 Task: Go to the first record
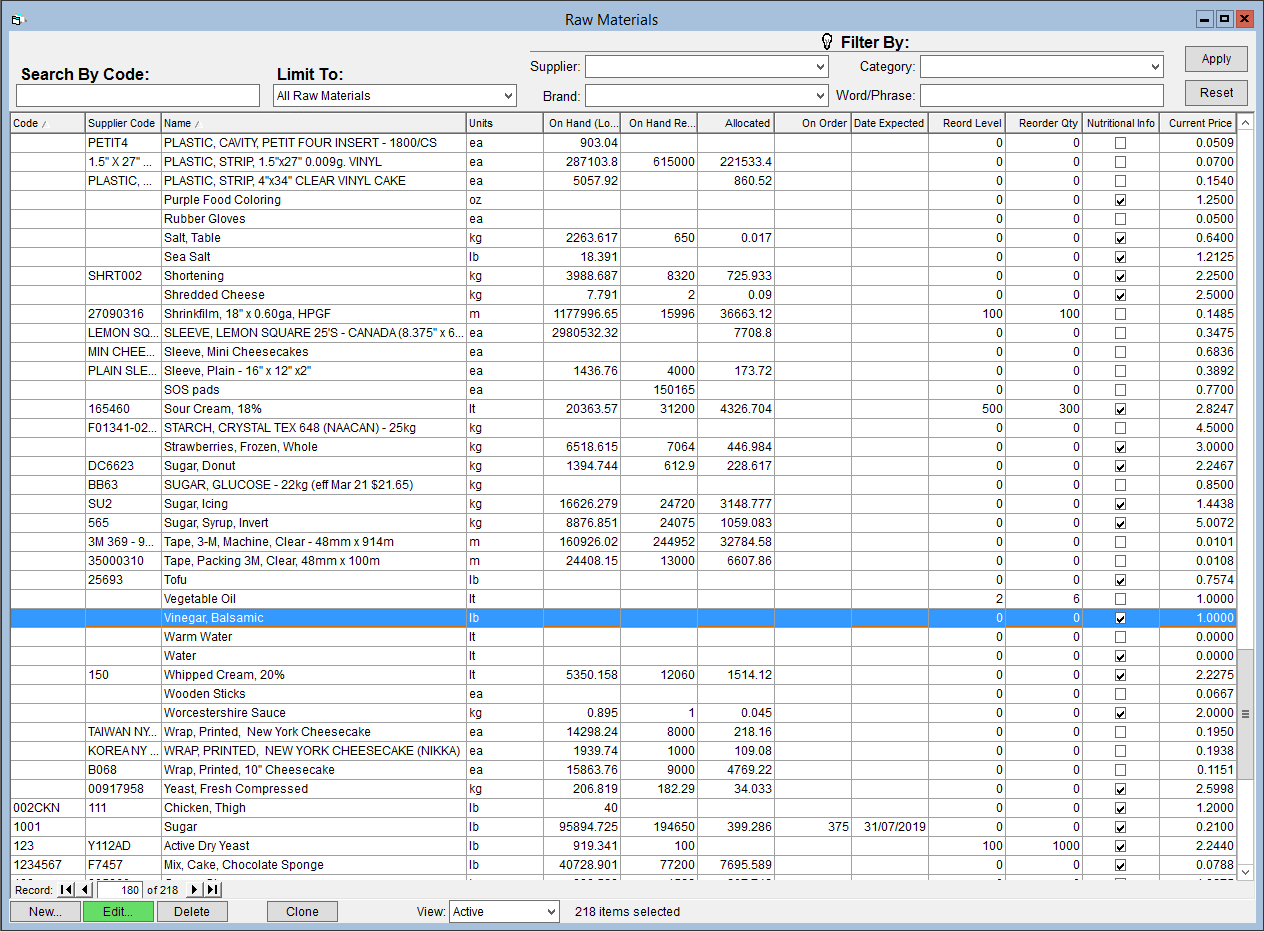66,889
